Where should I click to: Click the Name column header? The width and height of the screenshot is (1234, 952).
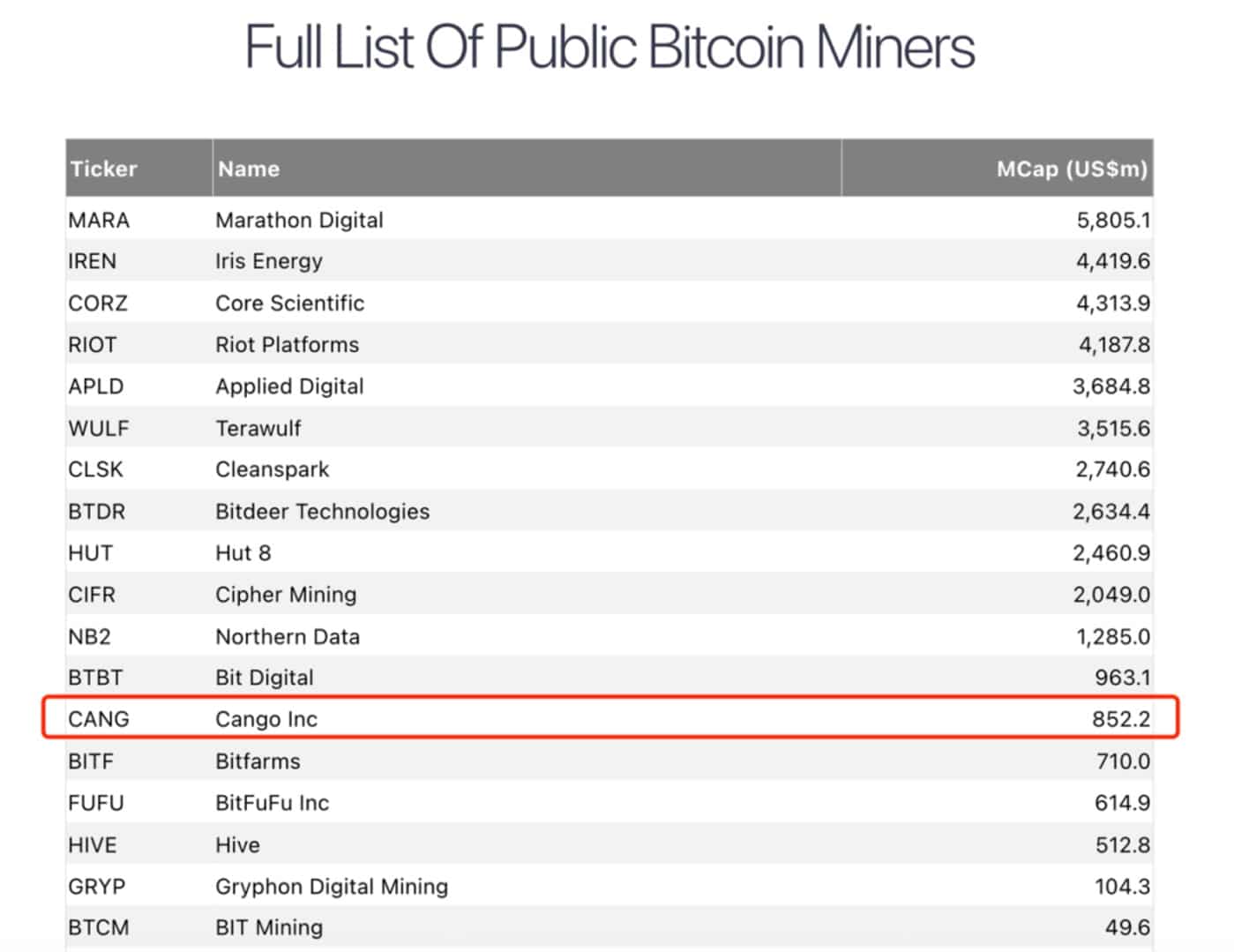pos(249,169)
